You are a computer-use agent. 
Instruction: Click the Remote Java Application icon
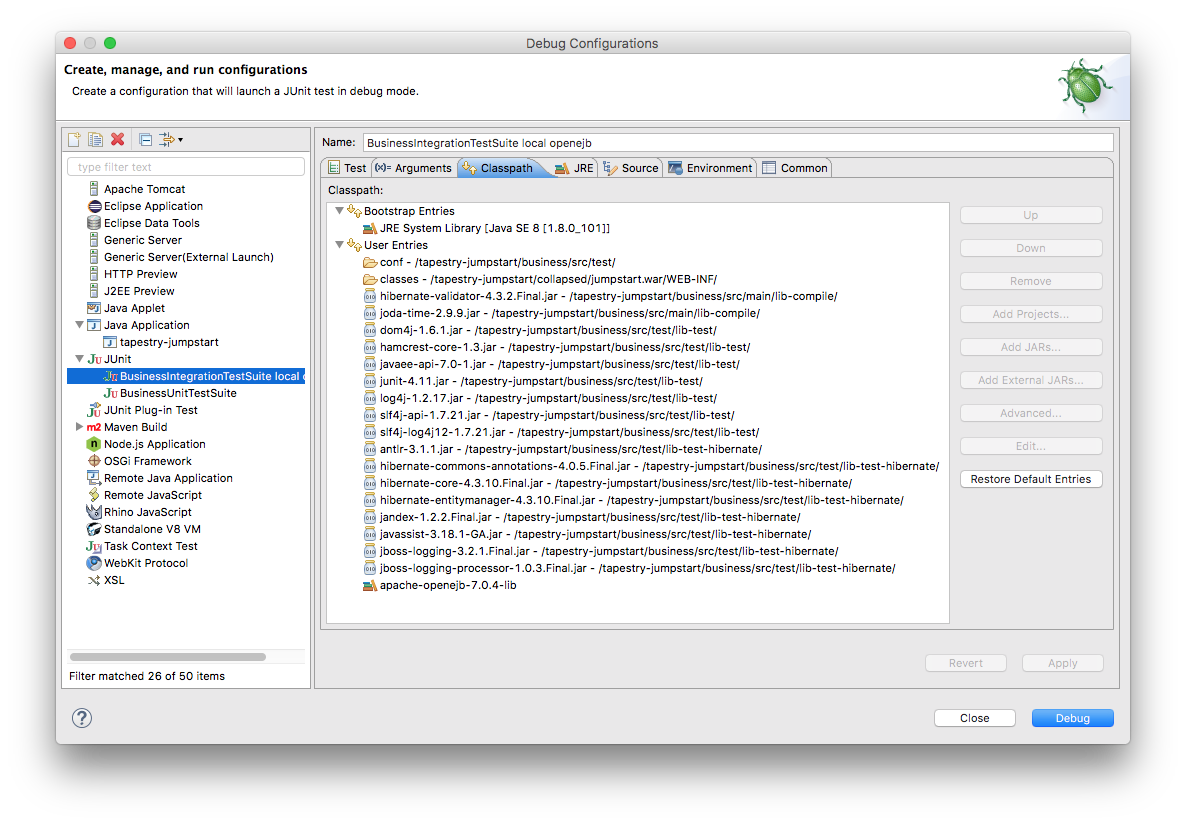tap(94, 478)
